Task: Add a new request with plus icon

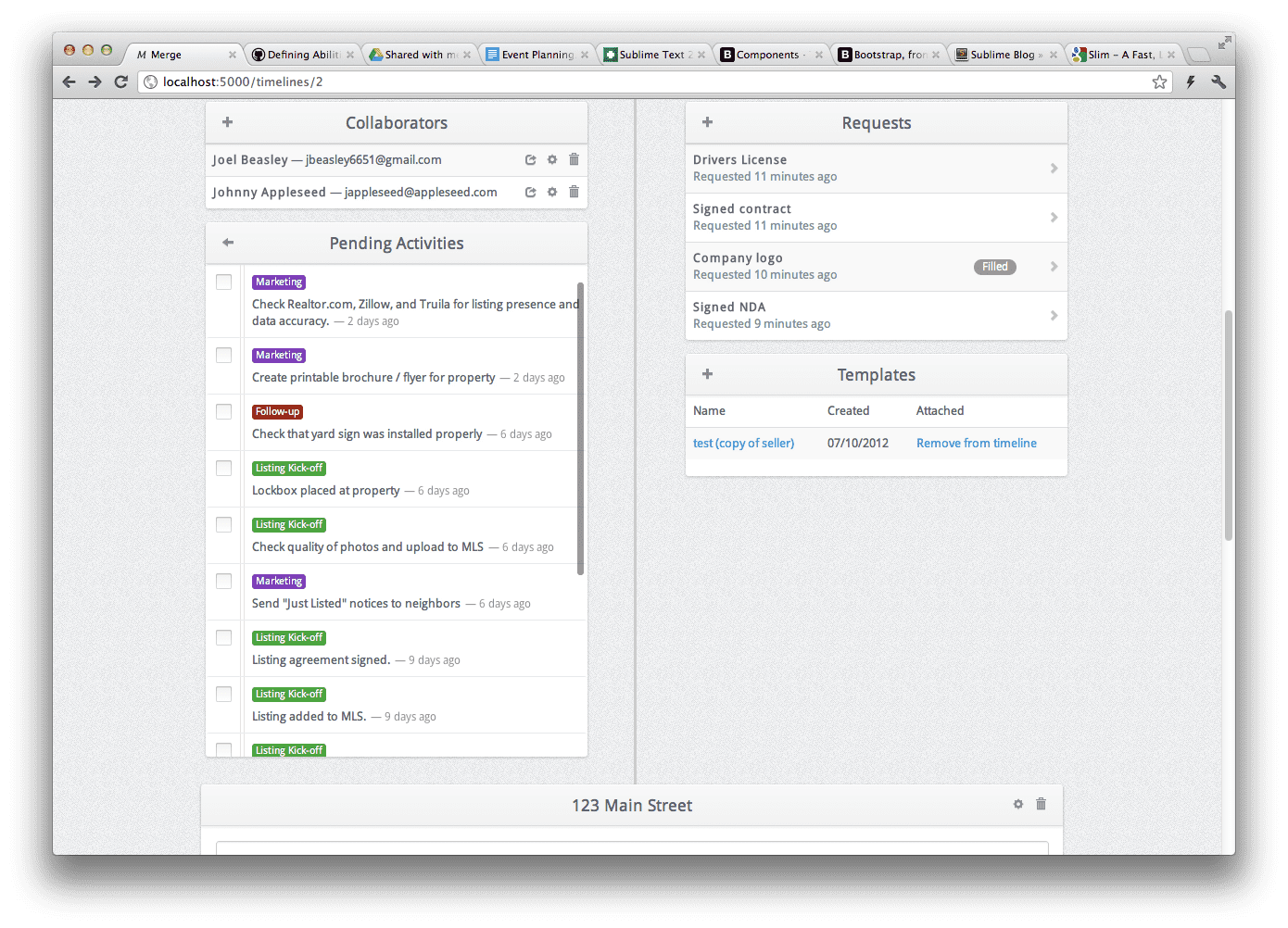Action: [x=707, y=122]
